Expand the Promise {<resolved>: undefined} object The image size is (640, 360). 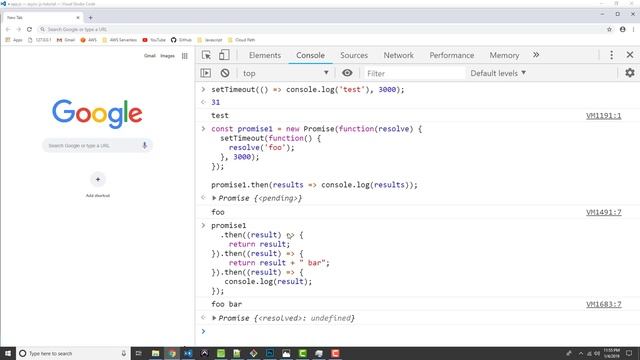point(214,318)
